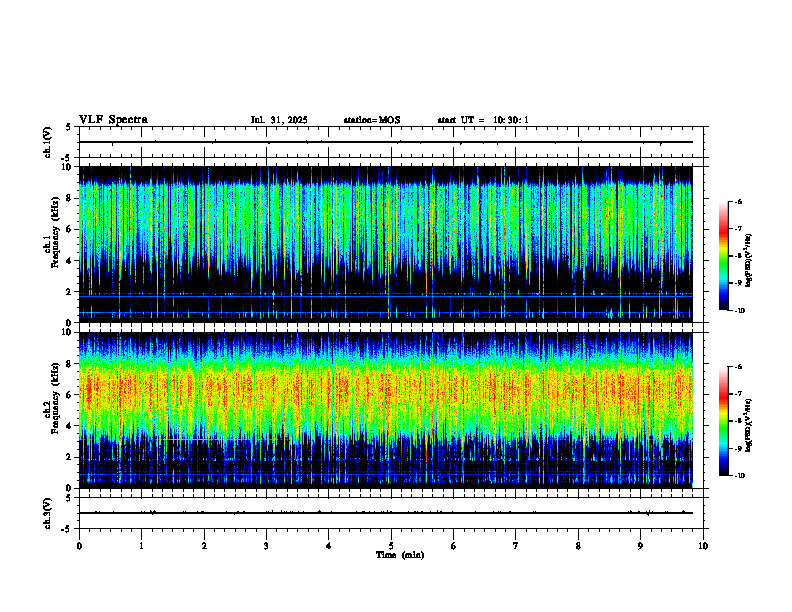
Task: Click the '0' tick label on time axis
Action: coord(79,546)
